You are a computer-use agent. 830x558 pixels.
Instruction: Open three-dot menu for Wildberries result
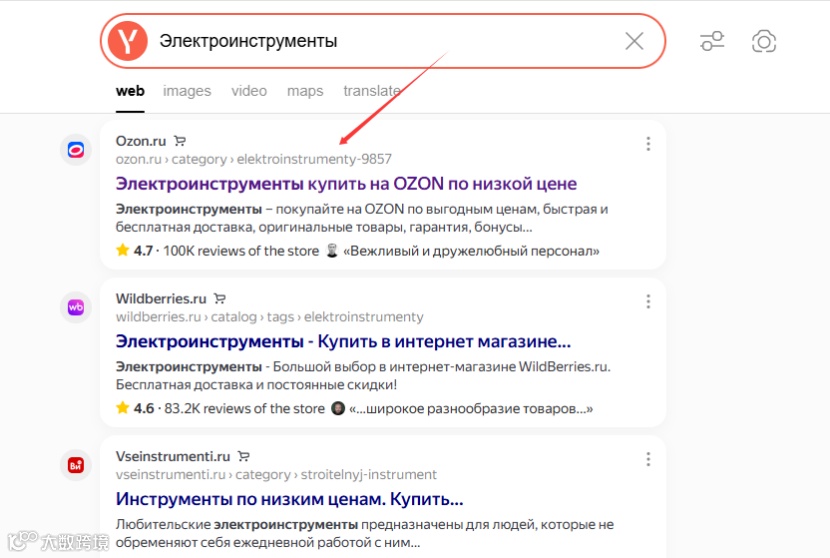tap(648, 302)
